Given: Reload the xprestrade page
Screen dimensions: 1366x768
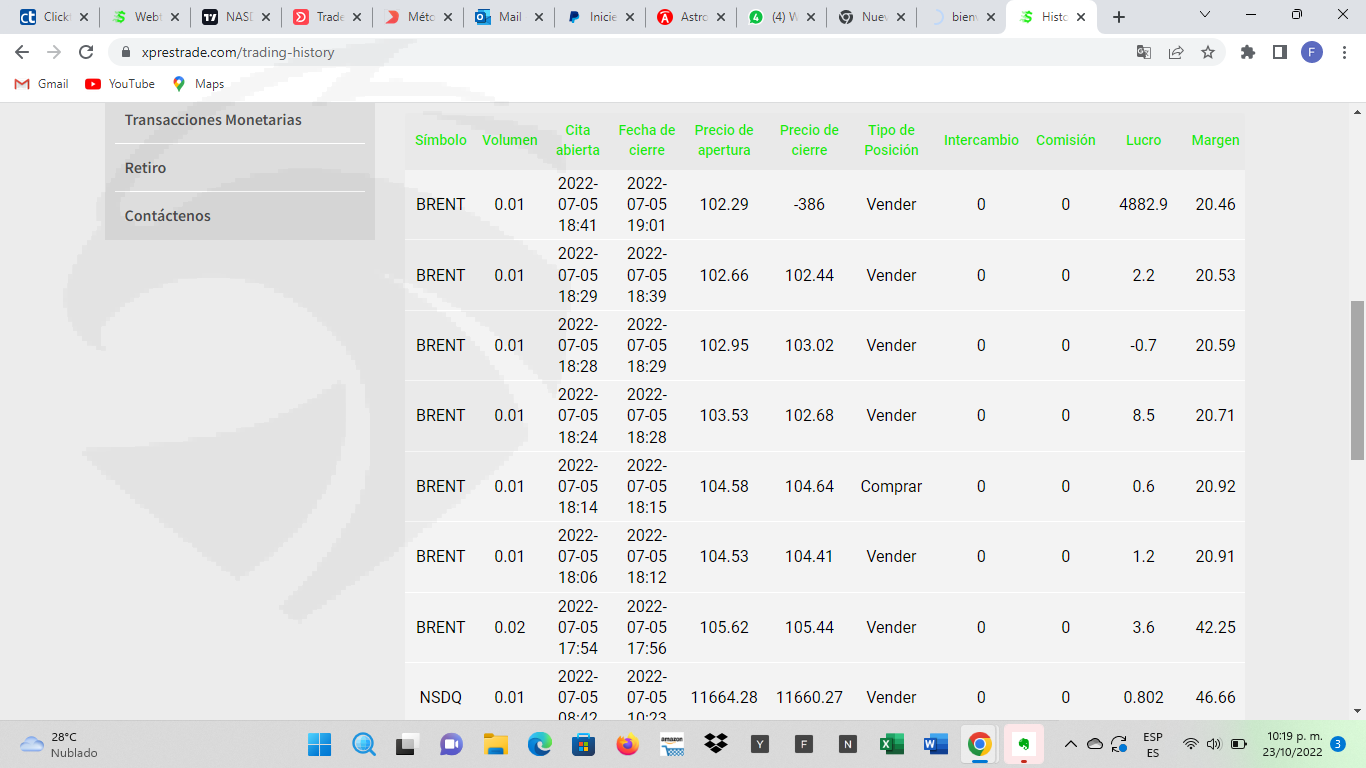Looking at the screenshot, I should (86, 52).
